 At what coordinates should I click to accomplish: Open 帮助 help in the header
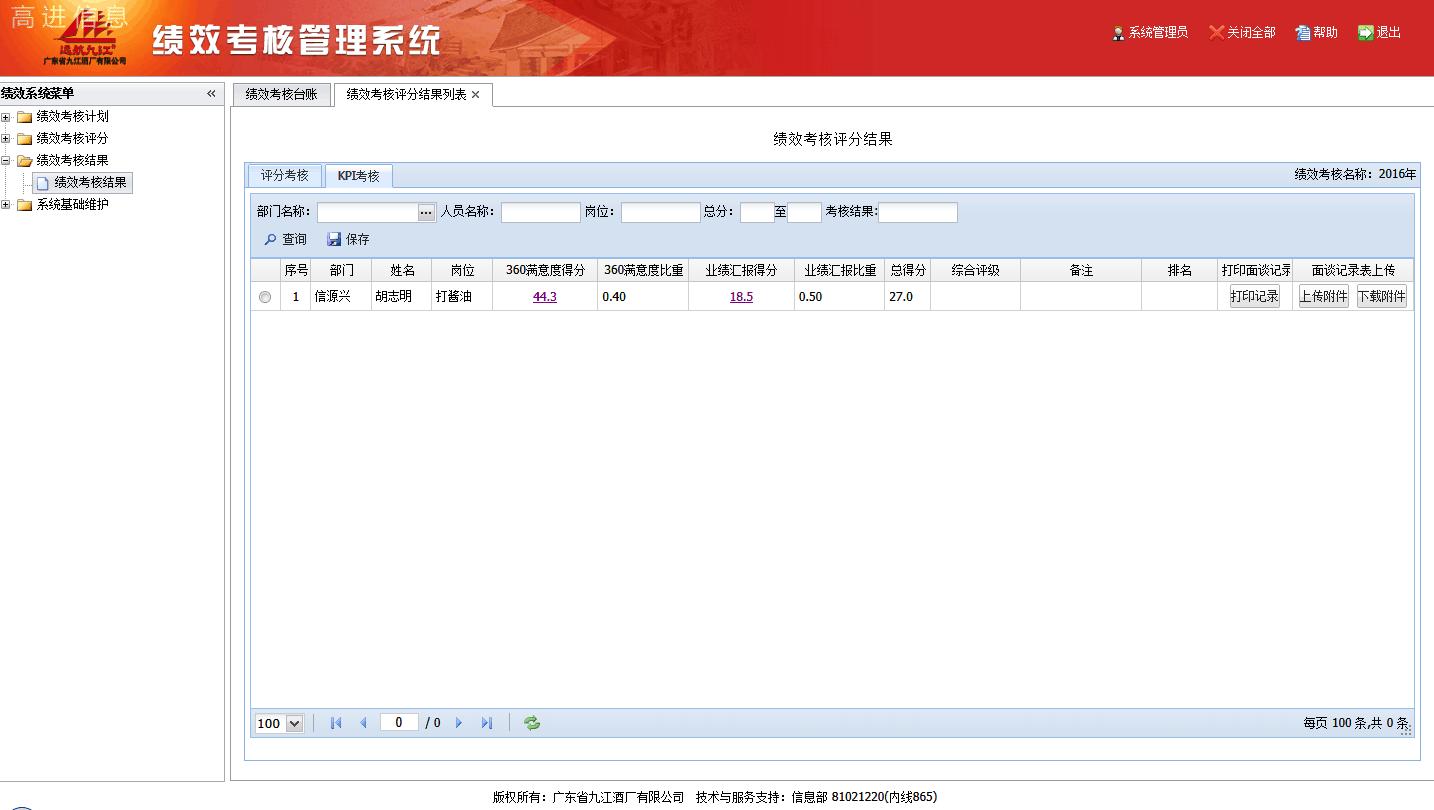1316,33
